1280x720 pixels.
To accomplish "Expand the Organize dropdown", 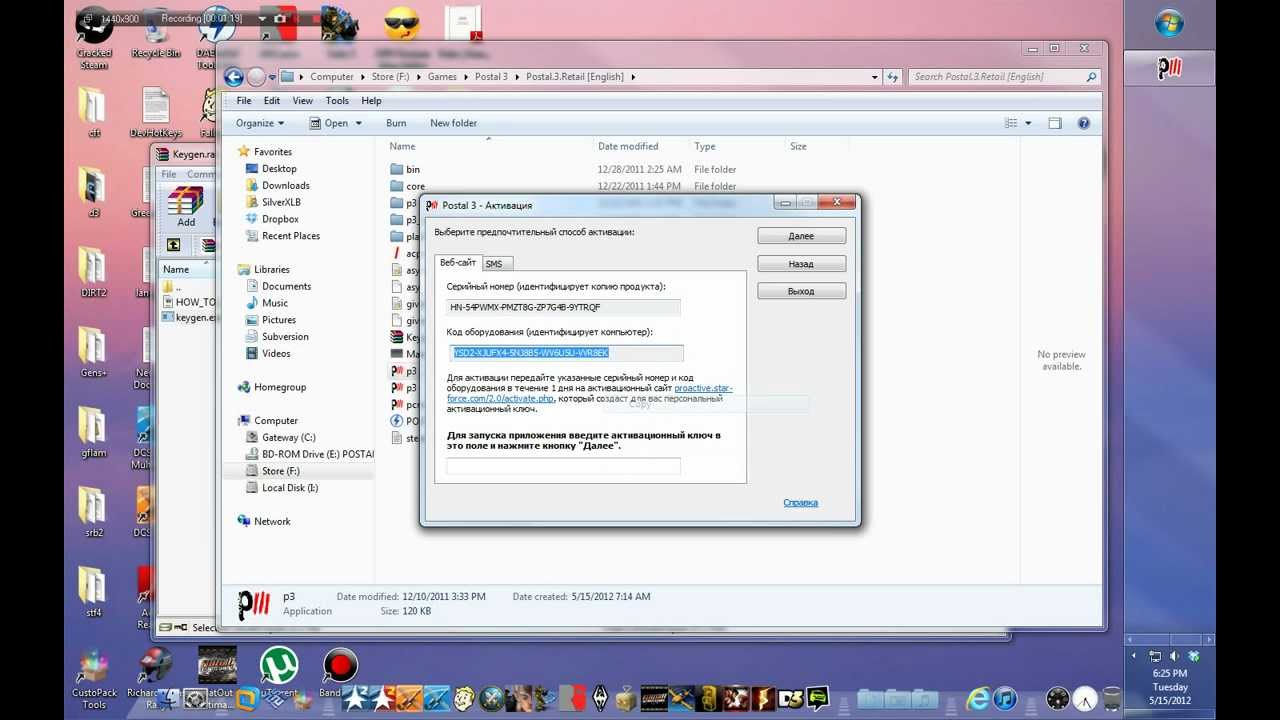I will 260,123.
